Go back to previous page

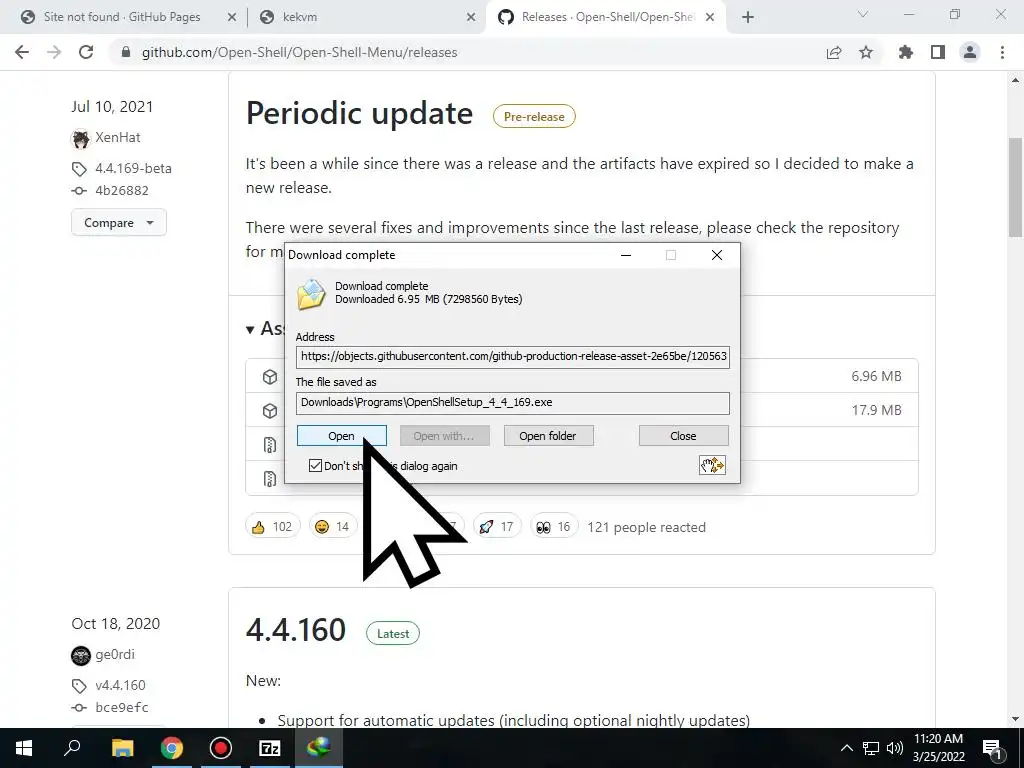click(22, 52)
